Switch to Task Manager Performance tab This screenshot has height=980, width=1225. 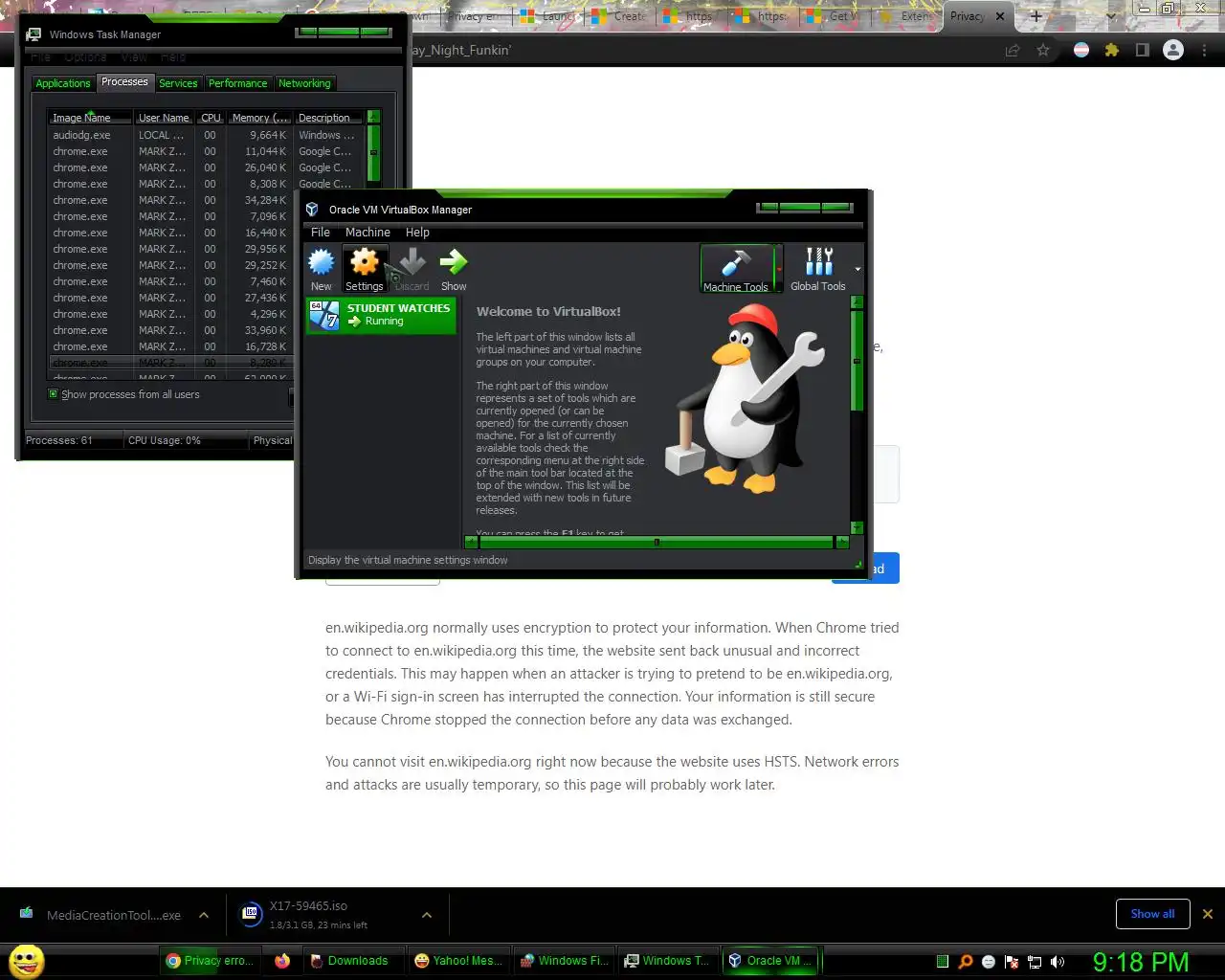coord(238,83)
